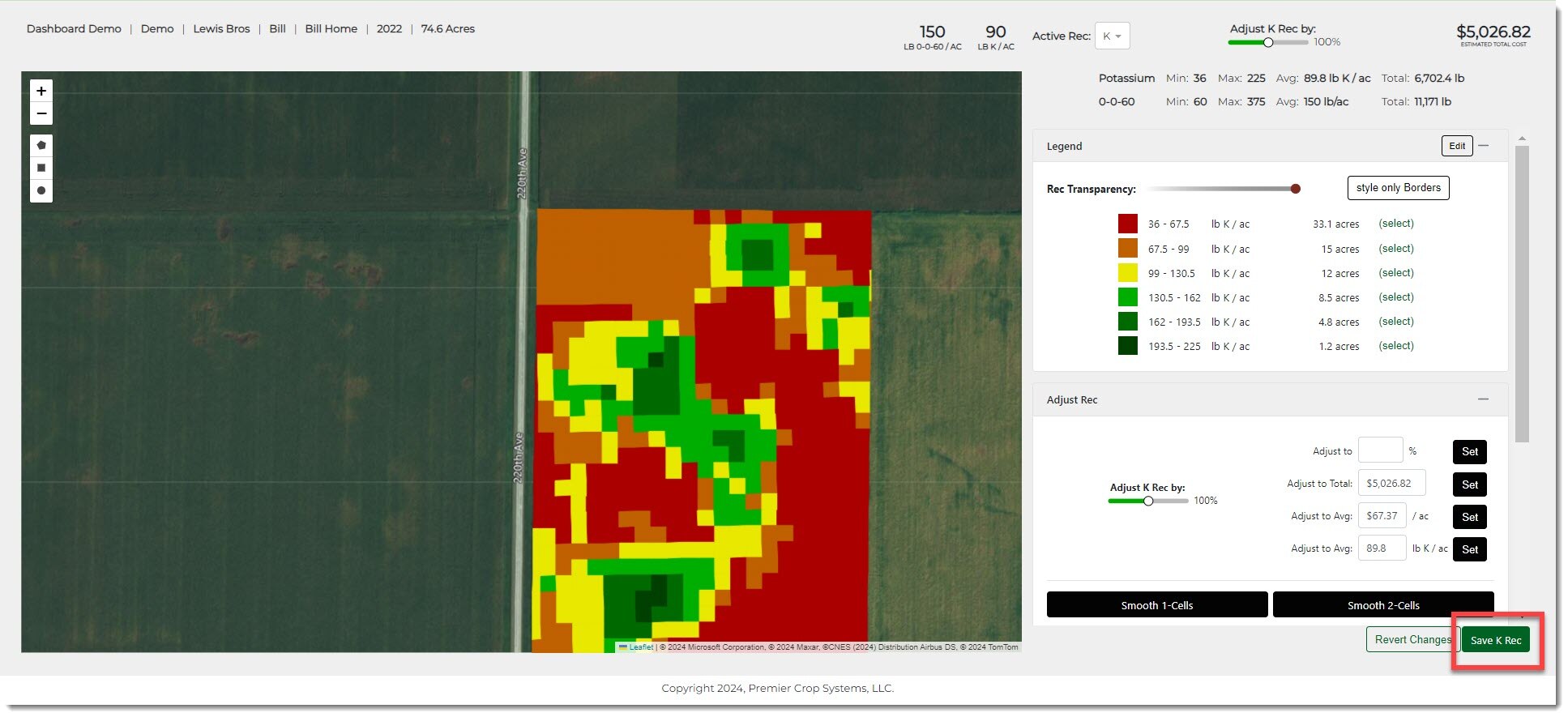1568x717 pixels.
Task: Select the polygon draw tool
Action: 41,146
